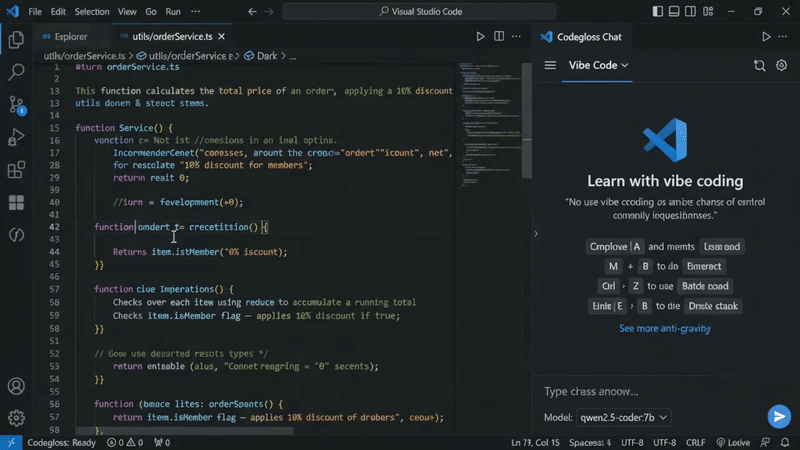This screenshot has width=800, height=450.
Task: Open editor More Actions ellipsis
Action: (x=516, y=36)
